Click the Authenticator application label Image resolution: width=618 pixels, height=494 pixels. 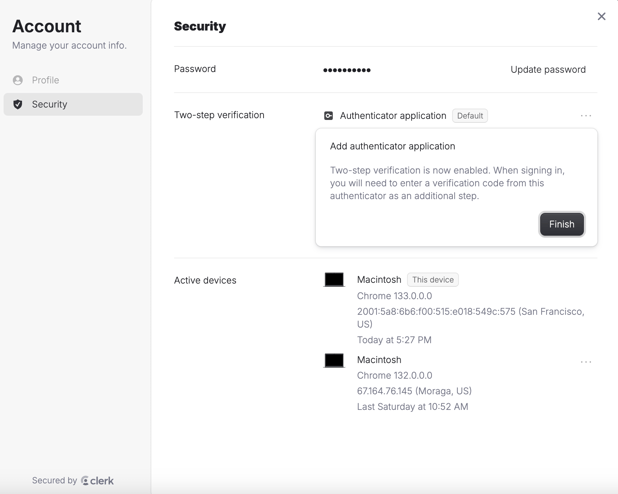(393, 116)
